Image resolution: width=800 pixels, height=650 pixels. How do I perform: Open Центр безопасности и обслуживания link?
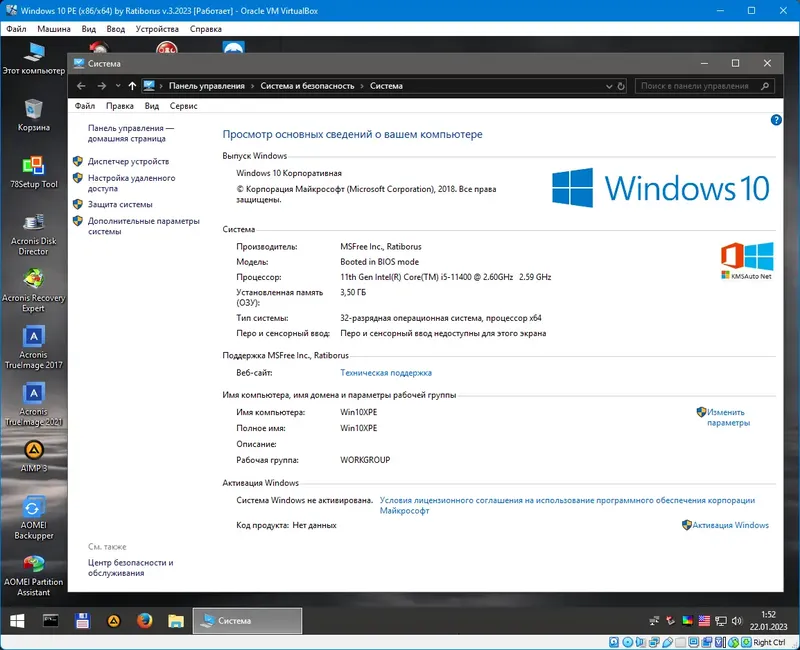click(131, 568)
